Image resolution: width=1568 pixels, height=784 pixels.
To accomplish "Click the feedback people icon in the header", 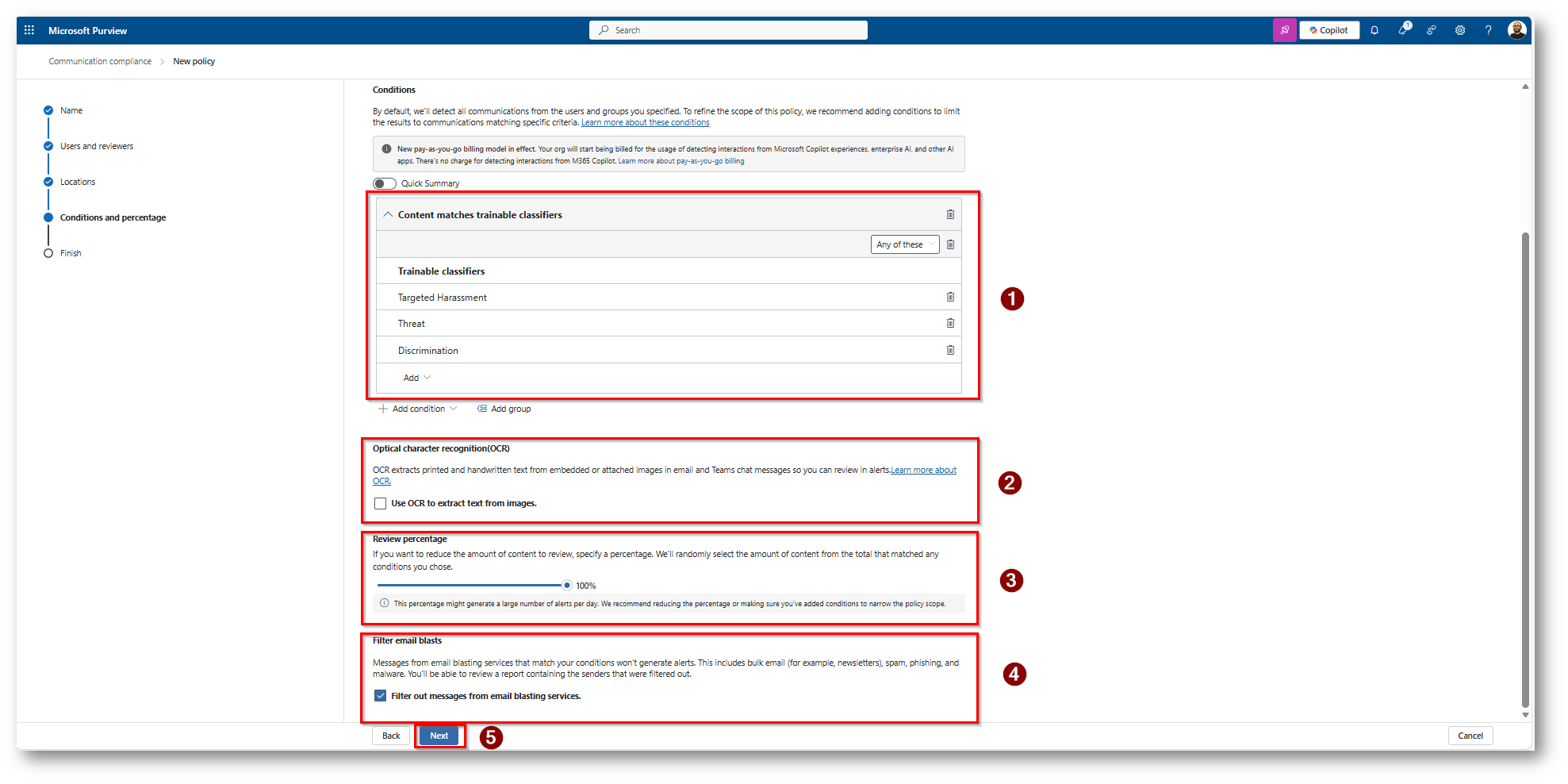I will [1432, 30].
